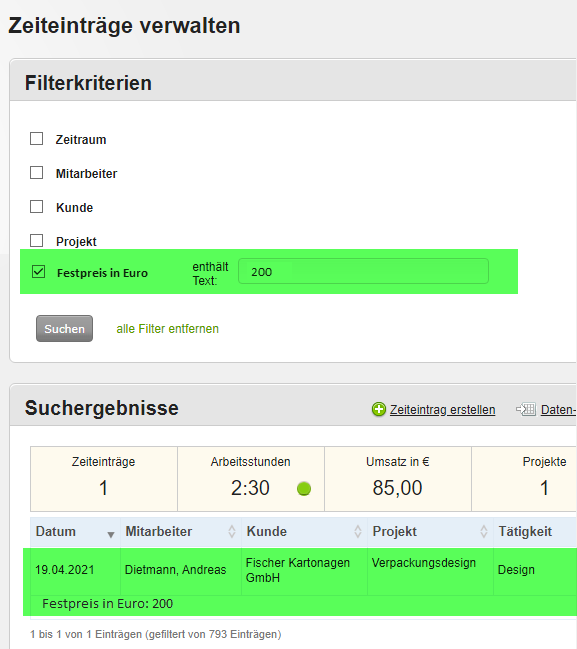This screenshot has width=577, height=649.
Task: Check the Mitarbeiter filter checkbox
Action: point(36,173)
